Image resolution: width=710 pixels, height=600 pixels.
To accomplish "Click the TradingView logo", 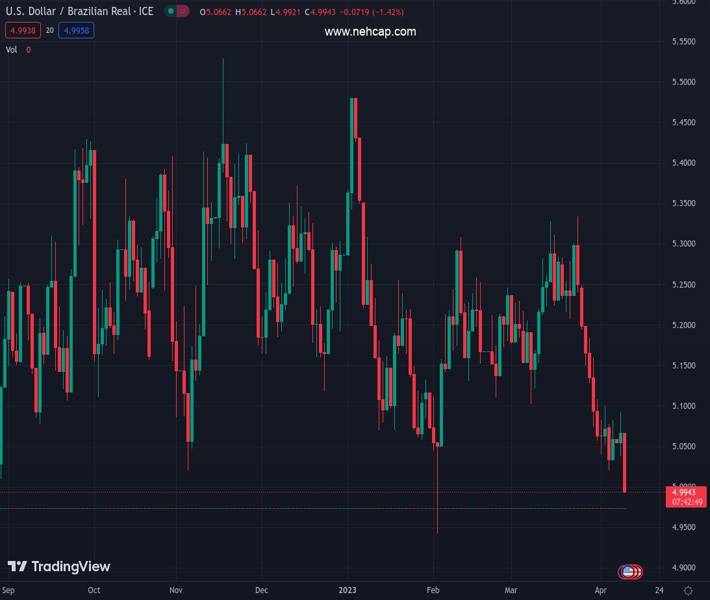I will [59, 567].
